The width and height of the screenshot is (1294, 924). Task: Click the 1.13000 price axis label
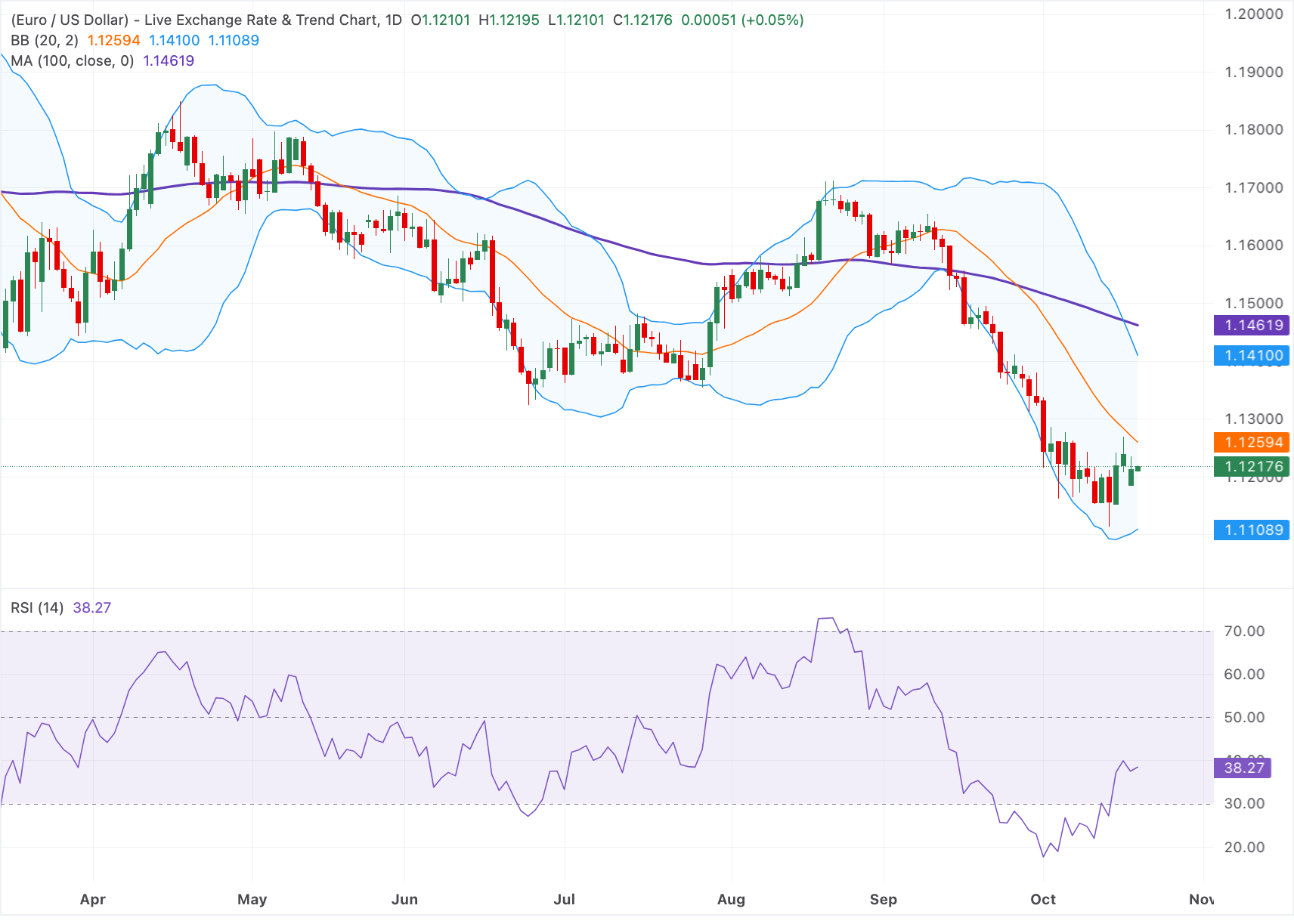click(1254, 419)
